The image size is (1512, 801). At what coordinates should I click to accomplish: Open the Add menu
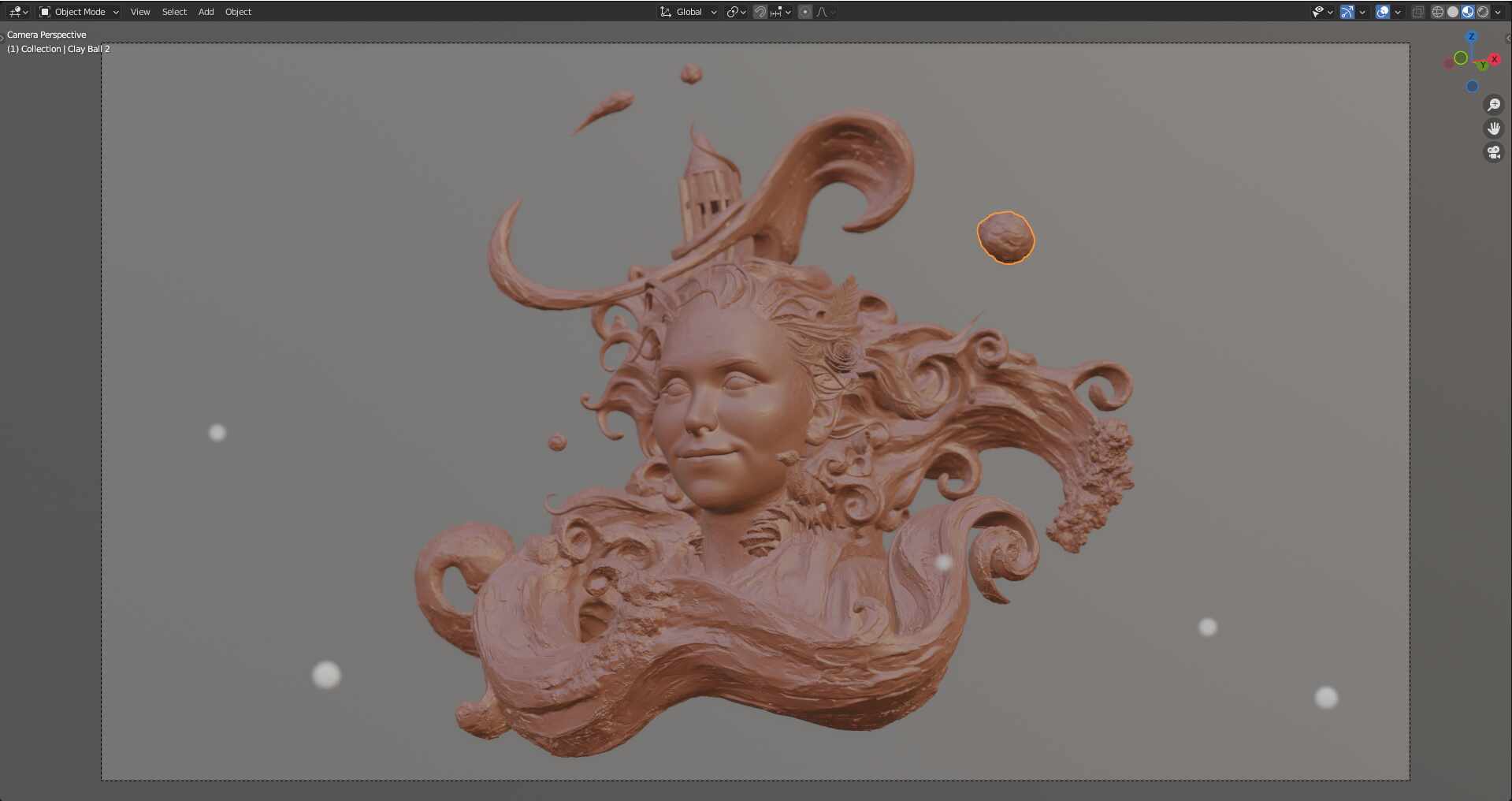tap(206, 12)
